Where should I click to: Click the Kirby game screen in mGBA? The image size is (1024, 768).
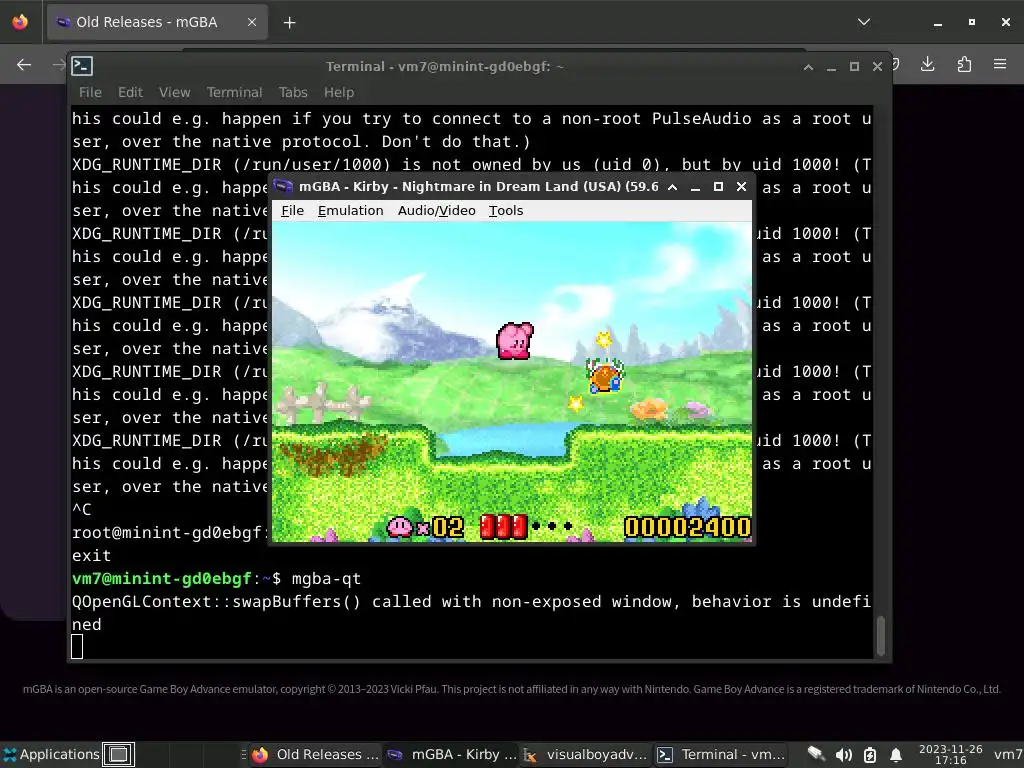(x=511, y=382)
